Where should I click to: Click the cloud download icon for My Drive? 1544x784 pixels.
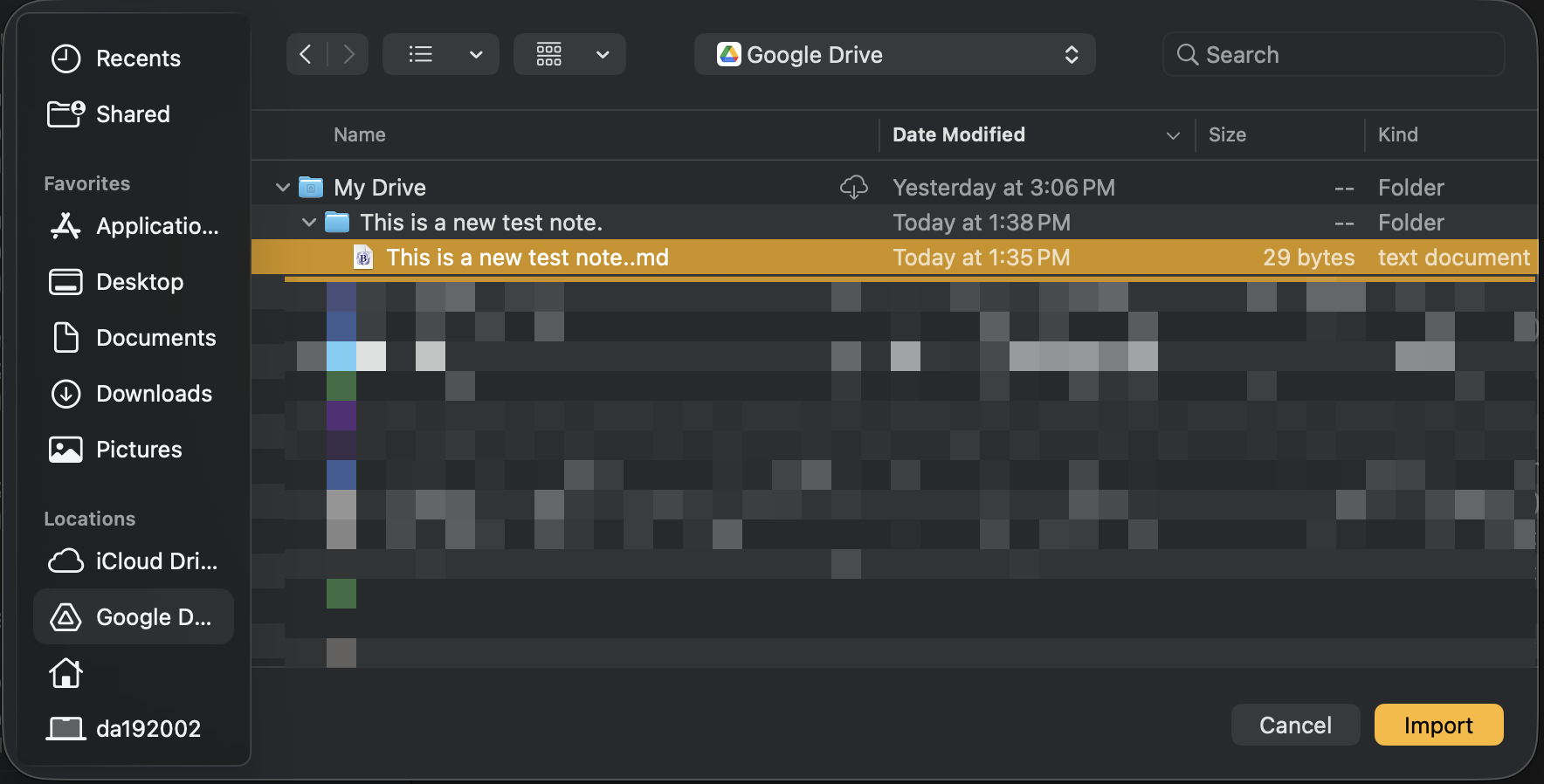coord(853,187)
